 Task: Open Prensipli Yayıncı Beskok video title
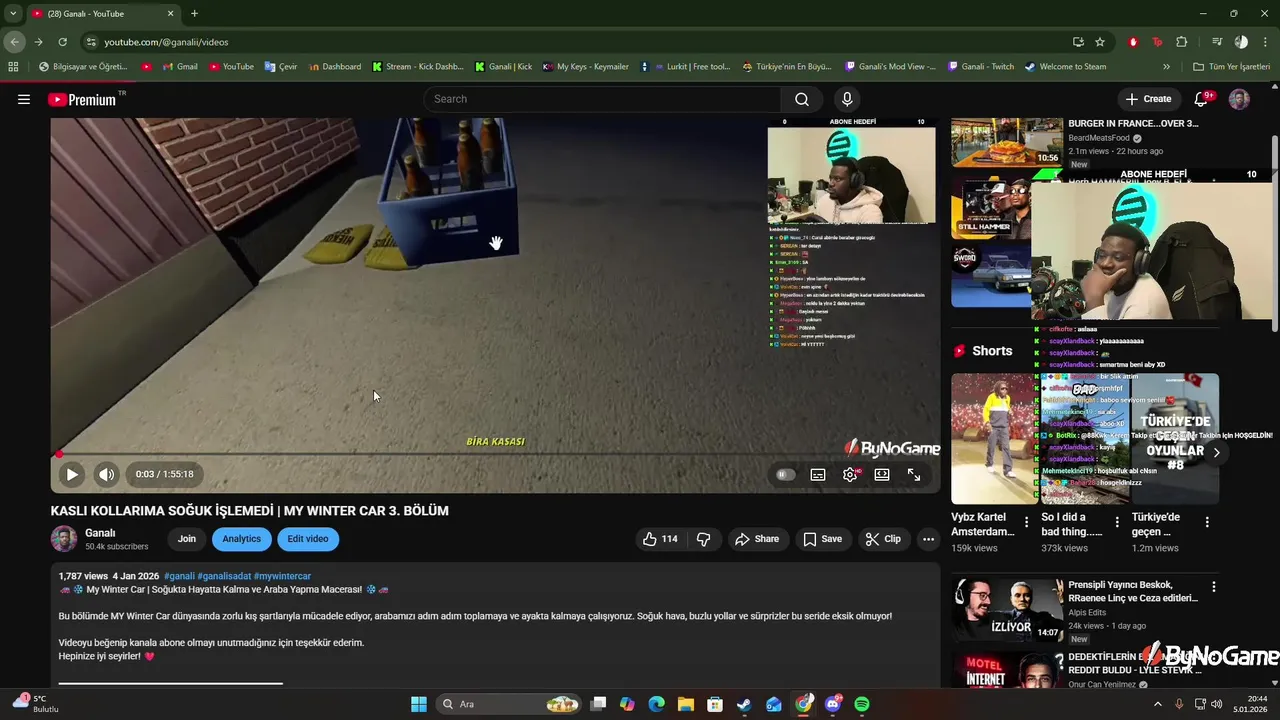point(1133,591)
